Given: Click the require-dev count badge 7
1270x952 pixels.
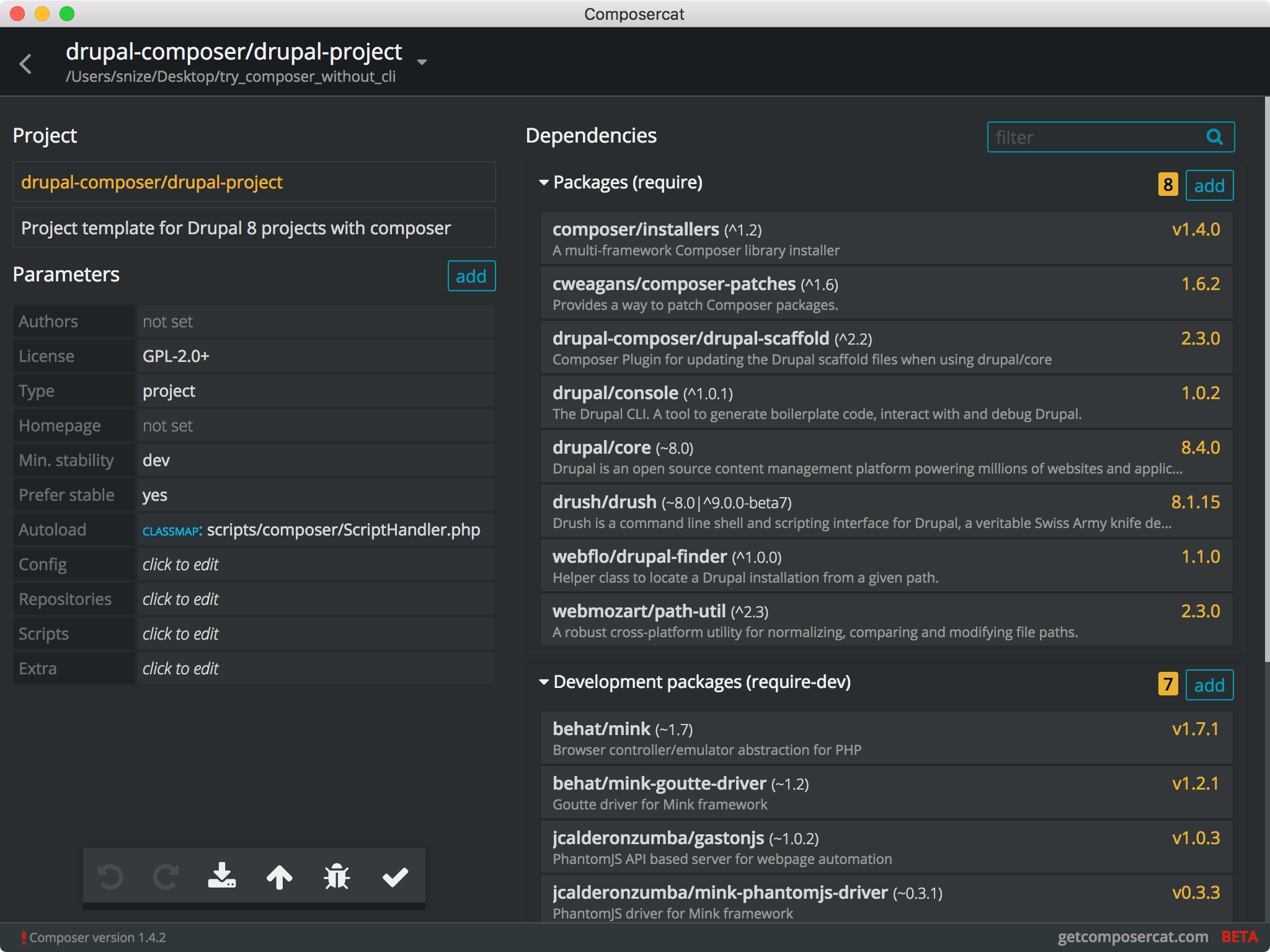Looking at the screenshot, I should click(1168, 684).
